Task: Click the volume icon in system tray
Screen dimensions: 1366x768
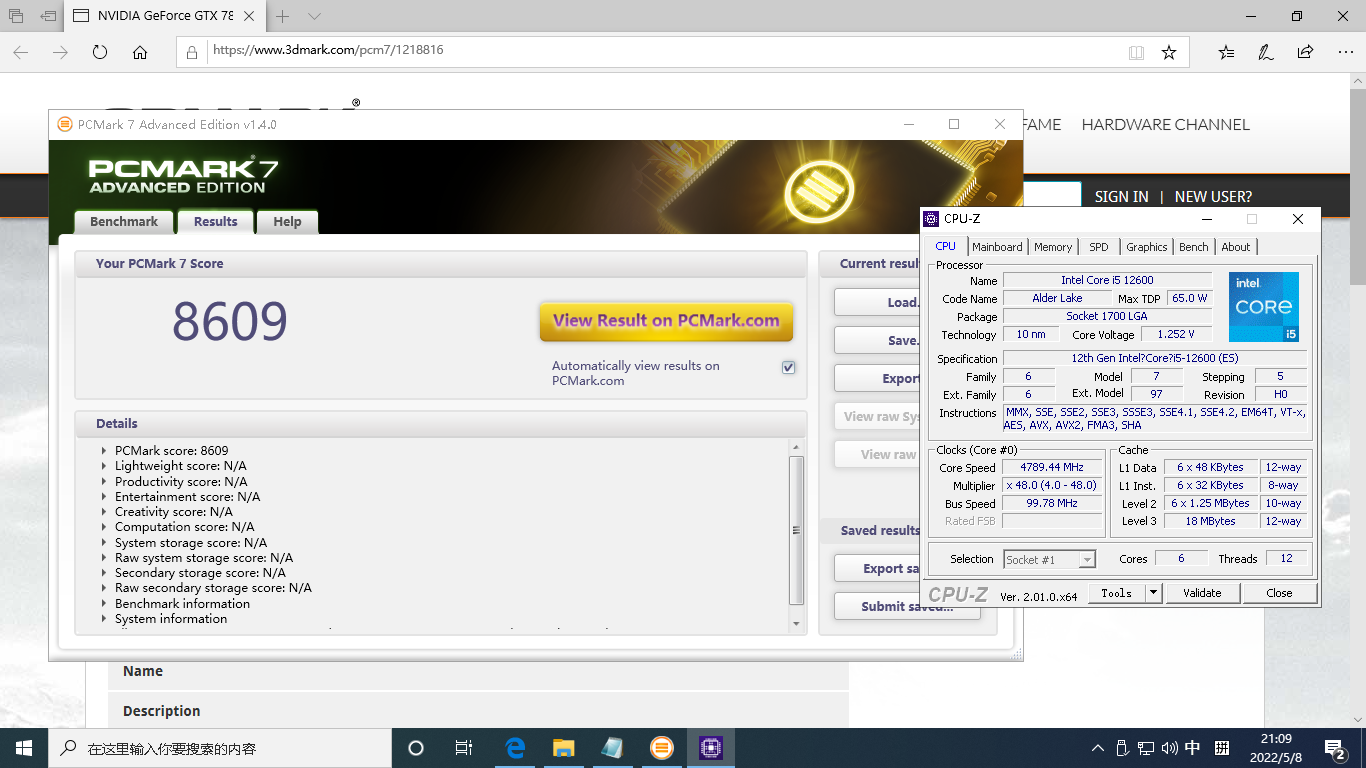Action: (x=1169, y=748)
